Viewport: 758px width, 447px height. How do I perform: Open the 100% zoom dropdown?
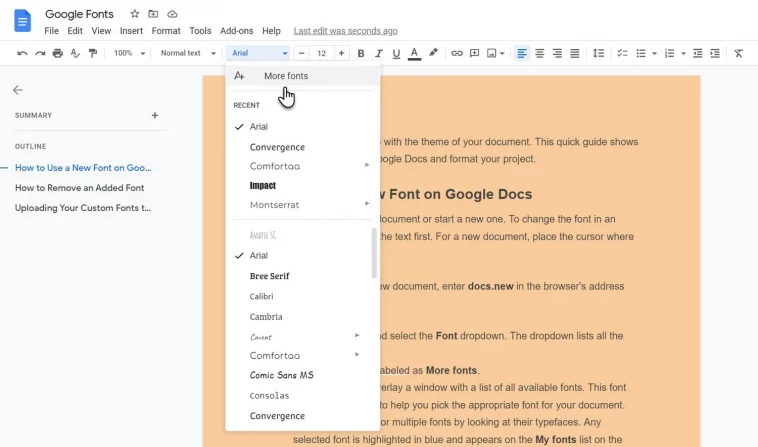pyautogui.click(x=129, y=53)
